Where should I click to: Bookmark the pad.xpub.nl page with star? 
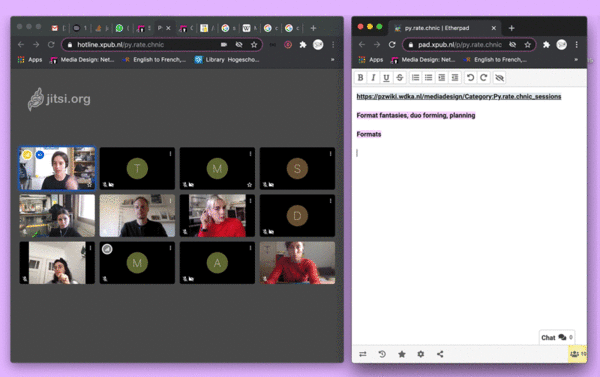[528, 45]
